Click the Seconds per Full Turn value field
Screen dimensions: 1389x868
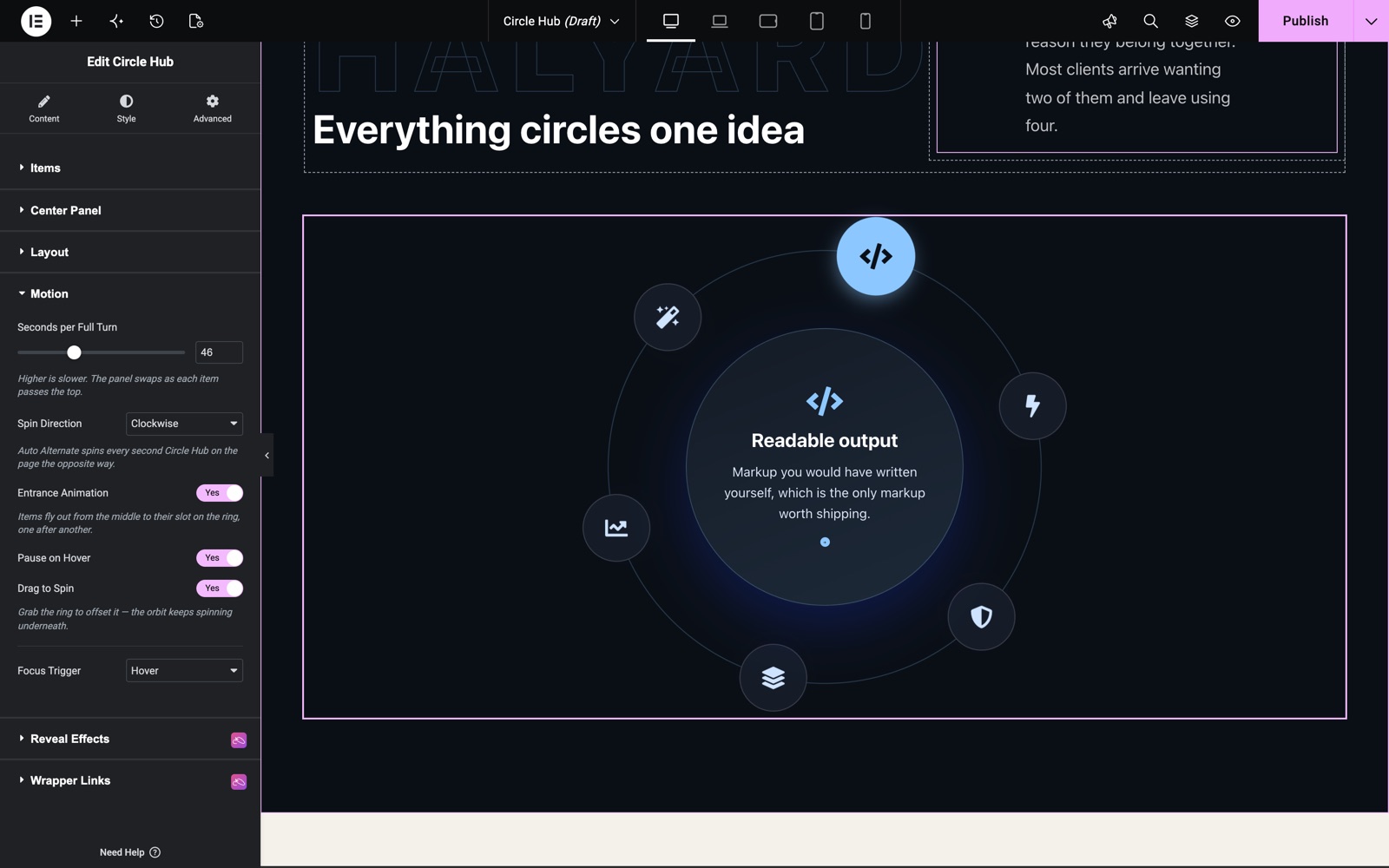click(219, 352)
